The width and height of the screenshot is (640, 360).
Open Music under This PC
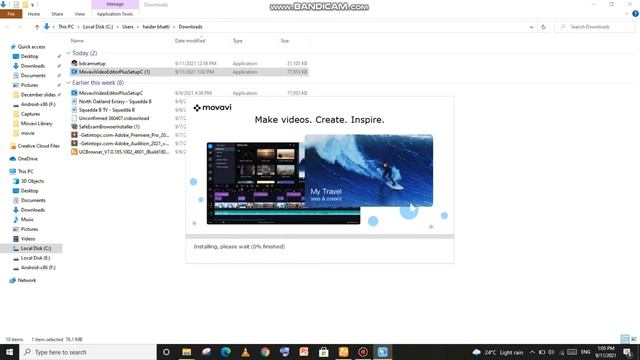pyautogui.click(x=27, y=220)
